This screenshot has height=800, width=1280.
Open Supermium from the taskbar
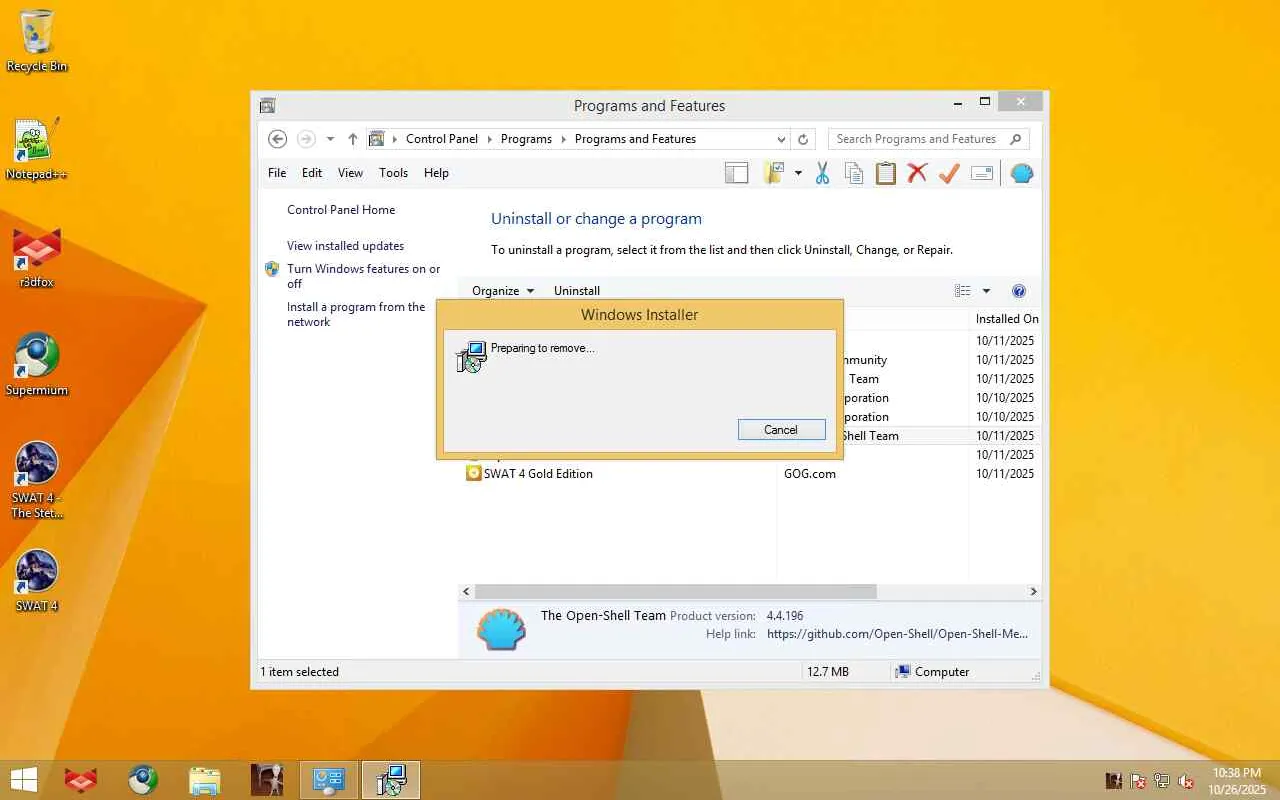143,780
